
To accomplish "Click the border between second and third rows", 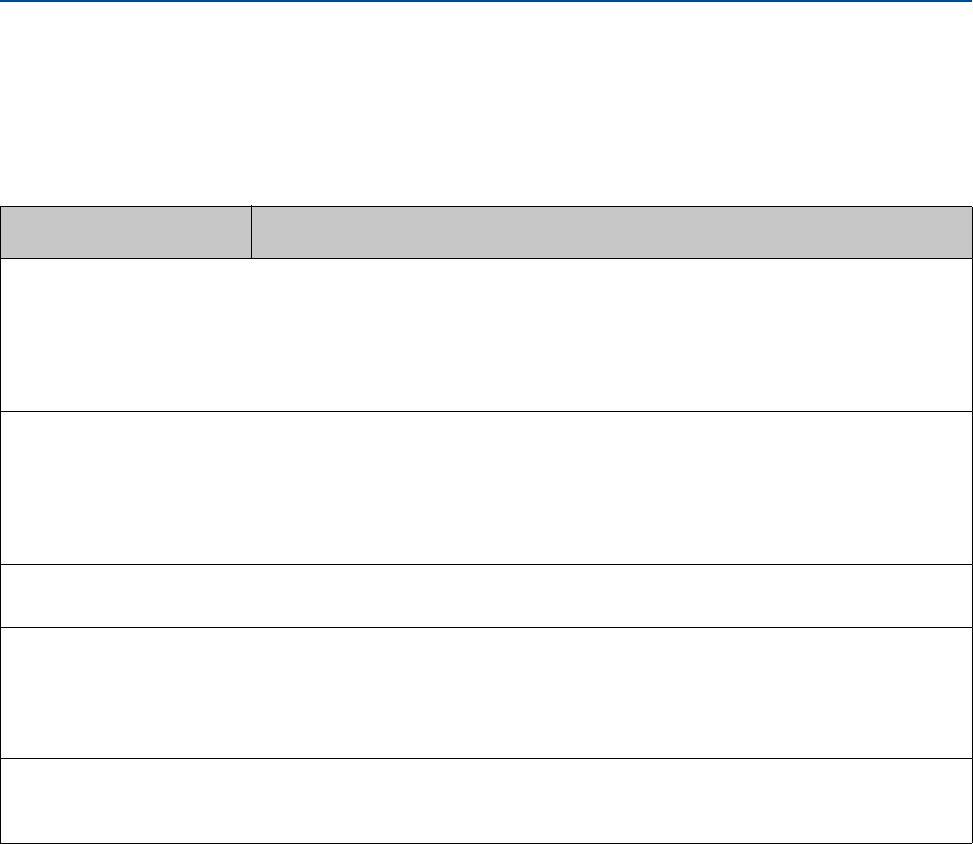I will 486,565.
